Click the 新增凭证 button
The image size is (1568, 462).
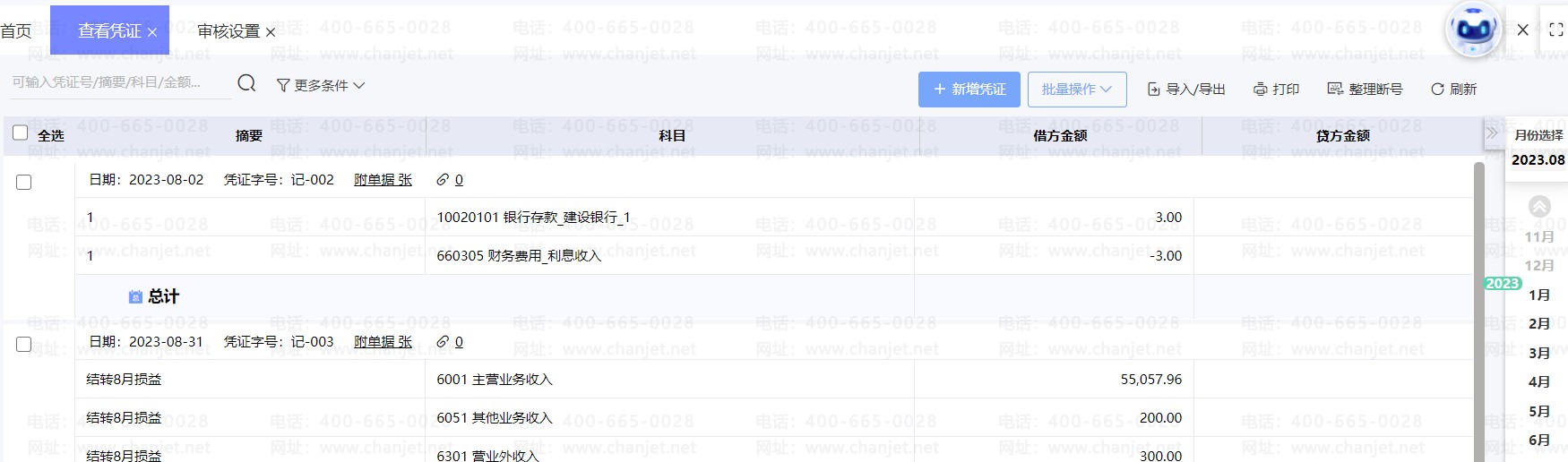point(969,90)
